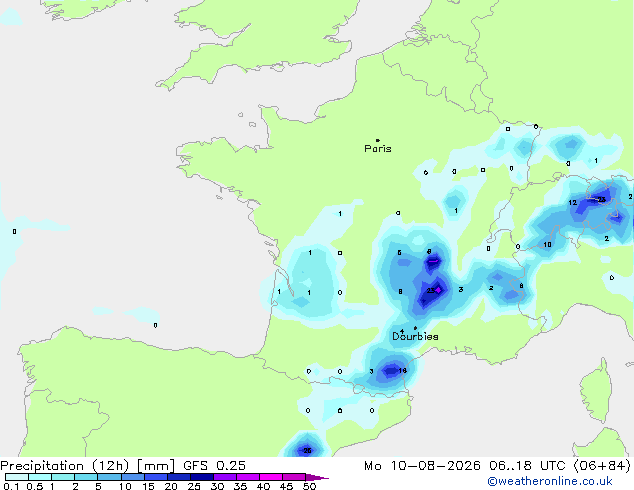The height and width of the screenshot is (490, 634).
Task: Click the value 12 over Switzerland
Action: (x=573, y=203)
